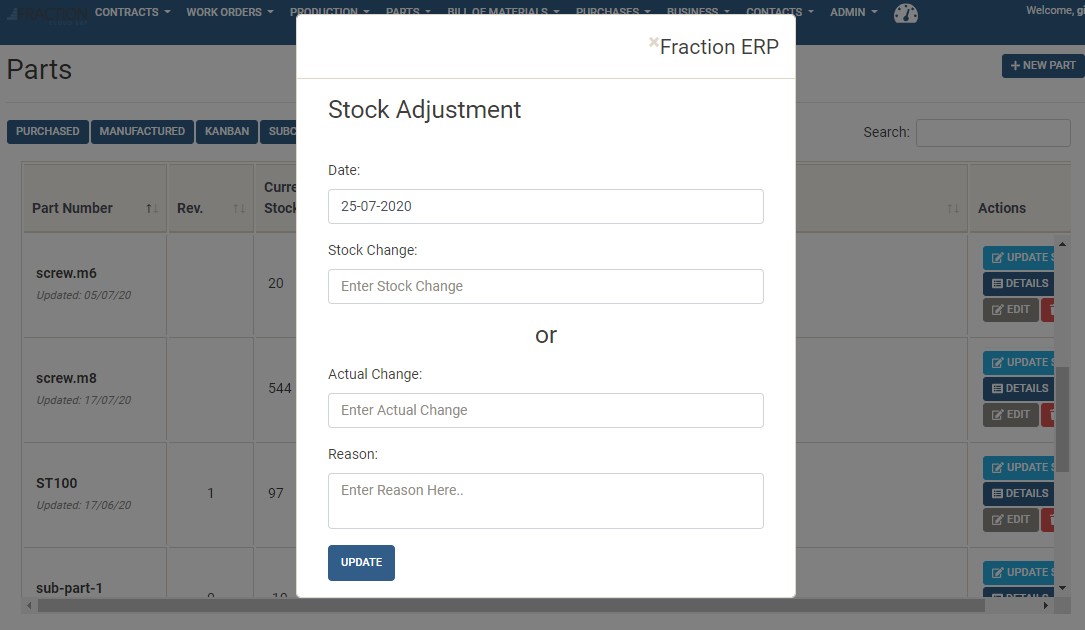Filter parts by Kanban
Screen dimensions: 1085x630
227,131
